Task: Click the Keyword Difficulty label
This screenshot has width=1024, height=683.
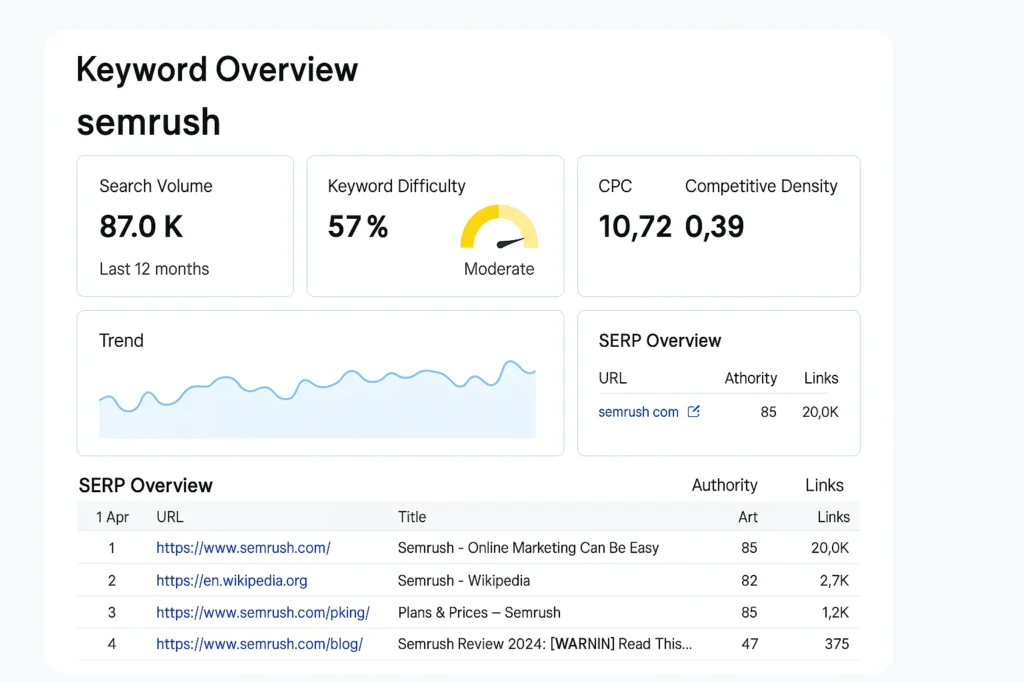Action: pyautogui.click(x=396, y=186)
